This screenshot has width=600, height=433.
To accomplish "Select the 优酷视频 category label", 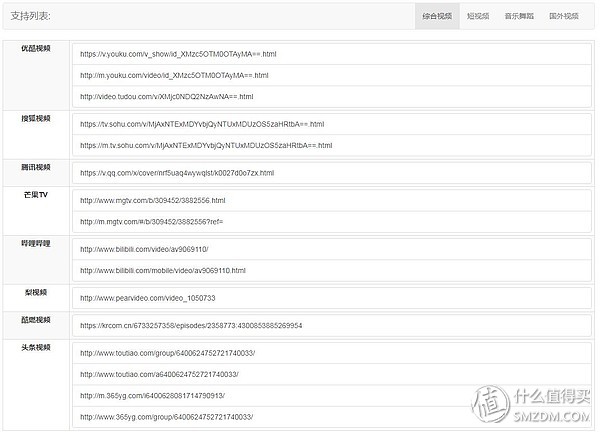I will (36, 48).
